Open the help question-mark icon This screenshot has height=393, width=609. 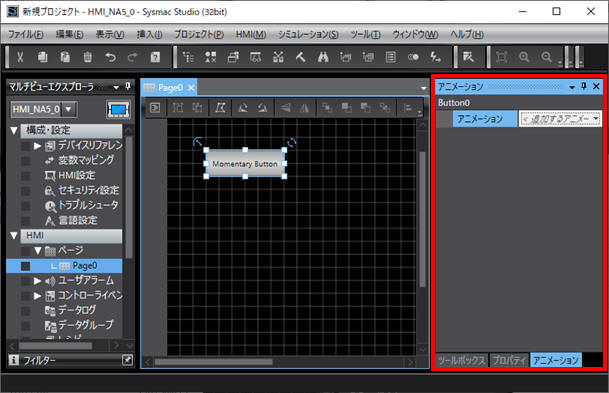coord(155,57)
